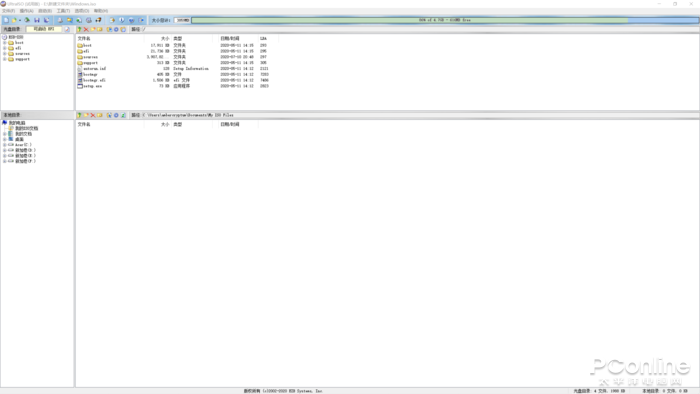The width and height of the screenshot is (700, 394).
Task: Click the Burn CD/DVD image toolbar icon
Action: 99,20
